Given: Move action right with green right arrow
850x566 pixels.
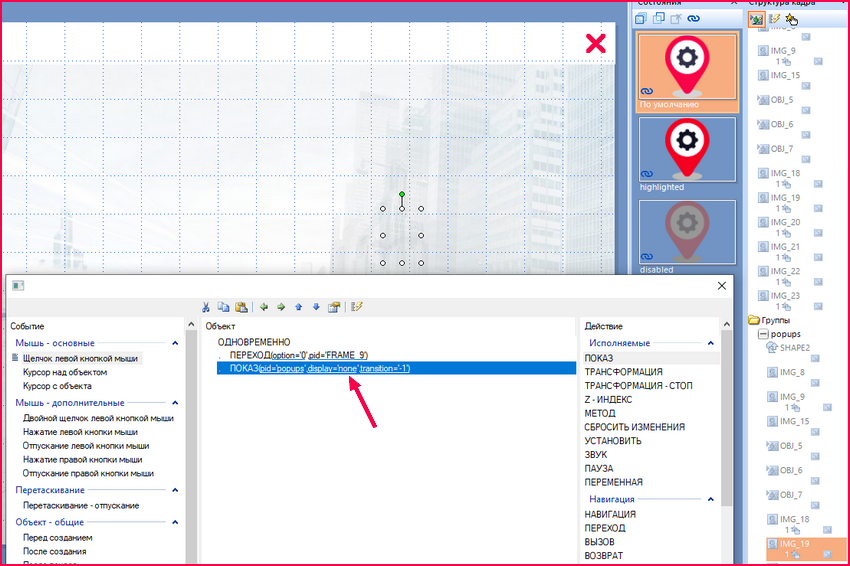Looking at the screenshot, I should click(281, 307).
